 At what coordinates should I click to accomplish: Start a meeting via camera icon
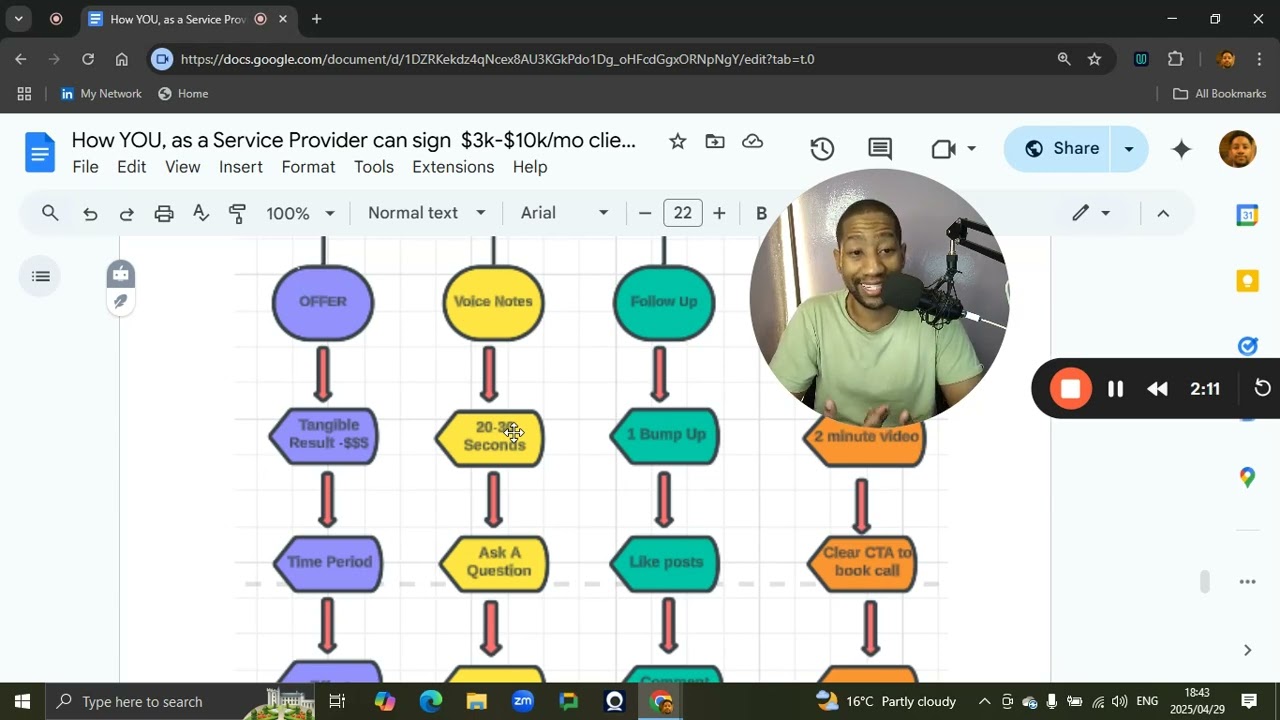tap(943, 149)
